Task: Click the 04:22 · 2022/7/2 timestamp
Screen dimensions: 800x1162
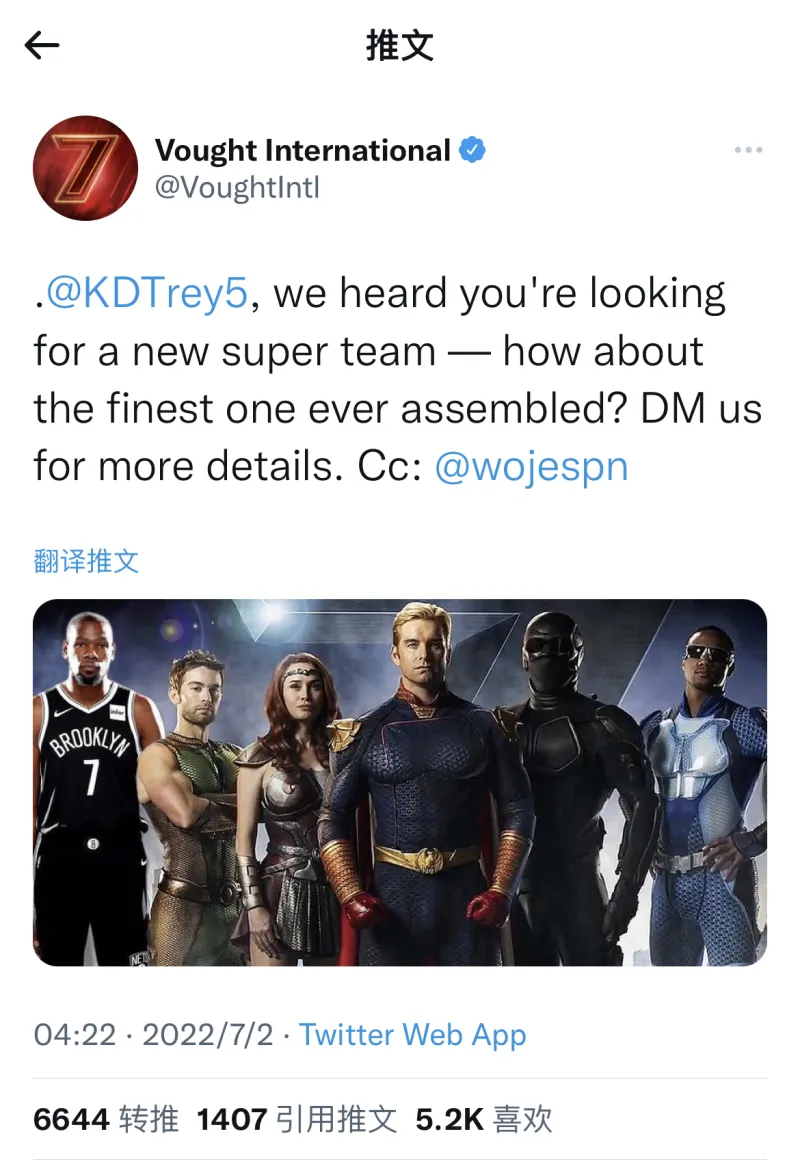Action: click(x=153, y=1035)
